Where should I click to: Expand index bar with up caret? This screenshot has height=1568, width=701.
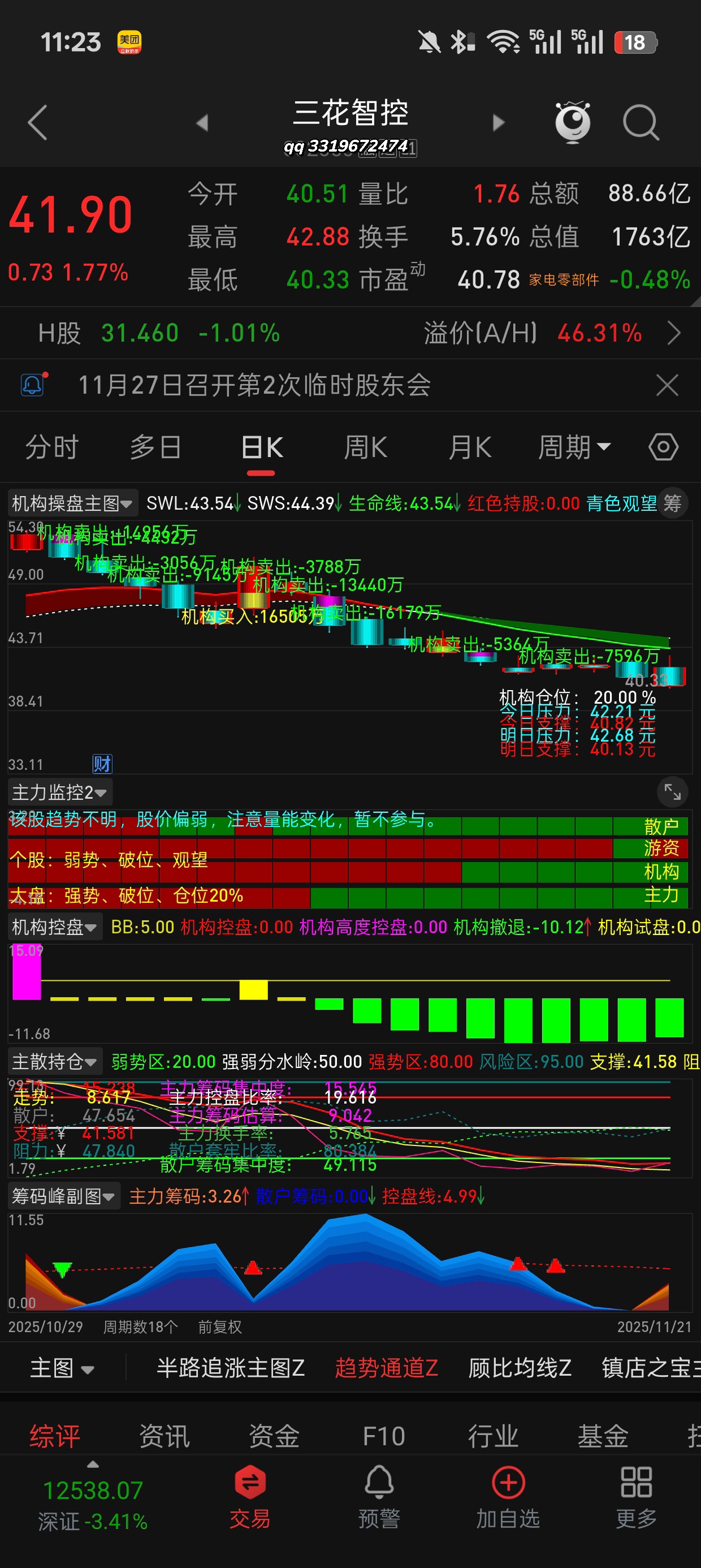[x=93, y=1464]
